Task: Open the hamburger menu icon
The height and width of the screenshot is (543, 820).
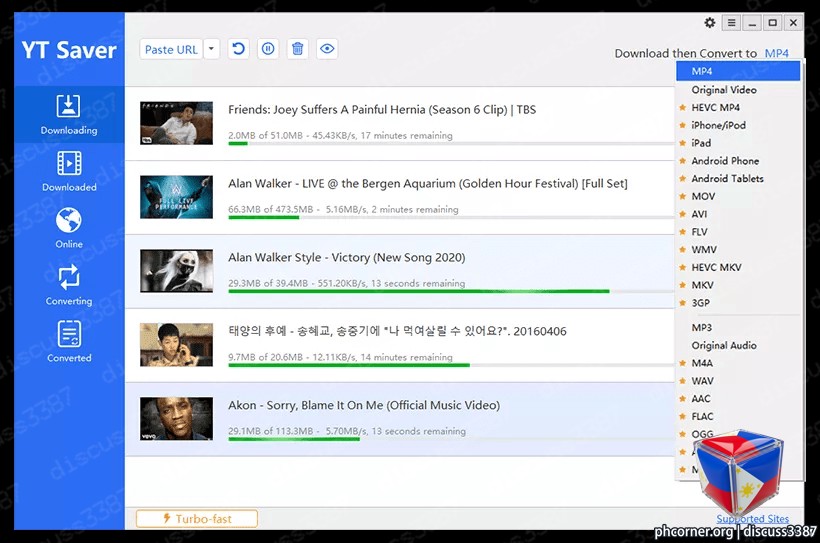Action: pyautogui.click(x=731, y=22)
